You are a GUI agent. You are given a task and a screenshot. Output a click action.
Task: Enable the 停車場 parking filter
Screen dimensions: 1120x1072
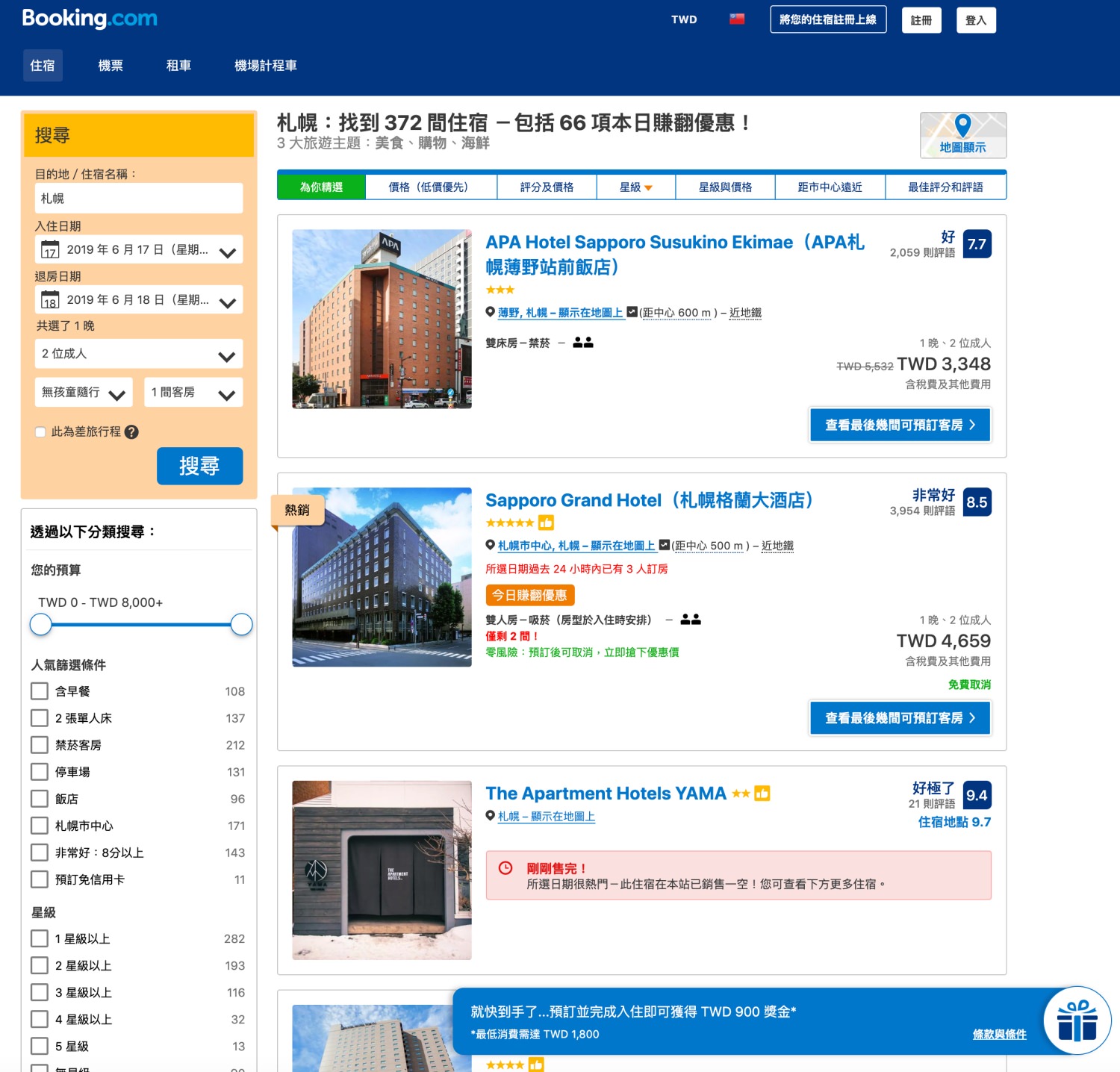pyautogui.click(x=40, y=772)
